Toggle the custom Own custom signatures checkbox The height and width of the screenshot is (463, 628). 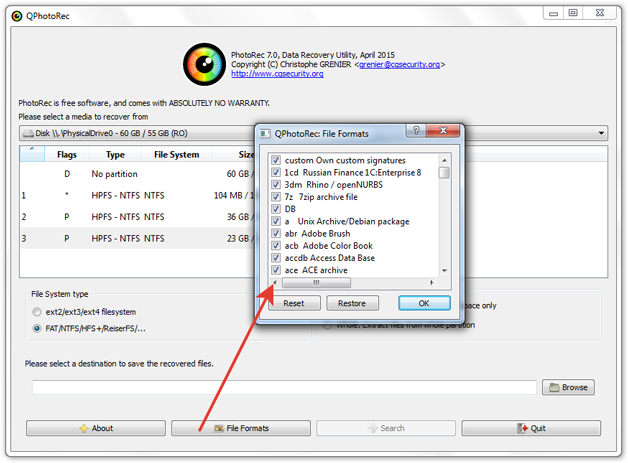click(276, 160)
